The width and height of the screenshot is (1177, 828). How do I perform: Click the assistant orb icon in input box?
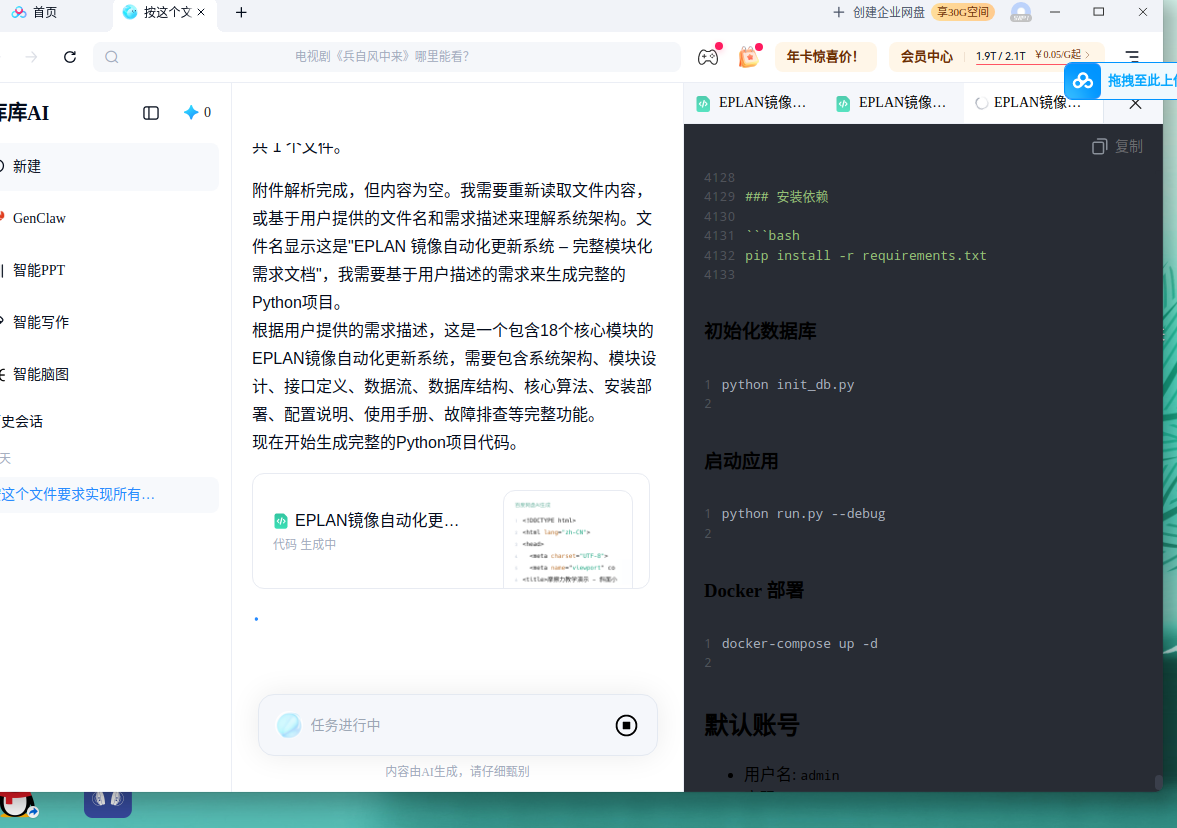pos(289,725)
